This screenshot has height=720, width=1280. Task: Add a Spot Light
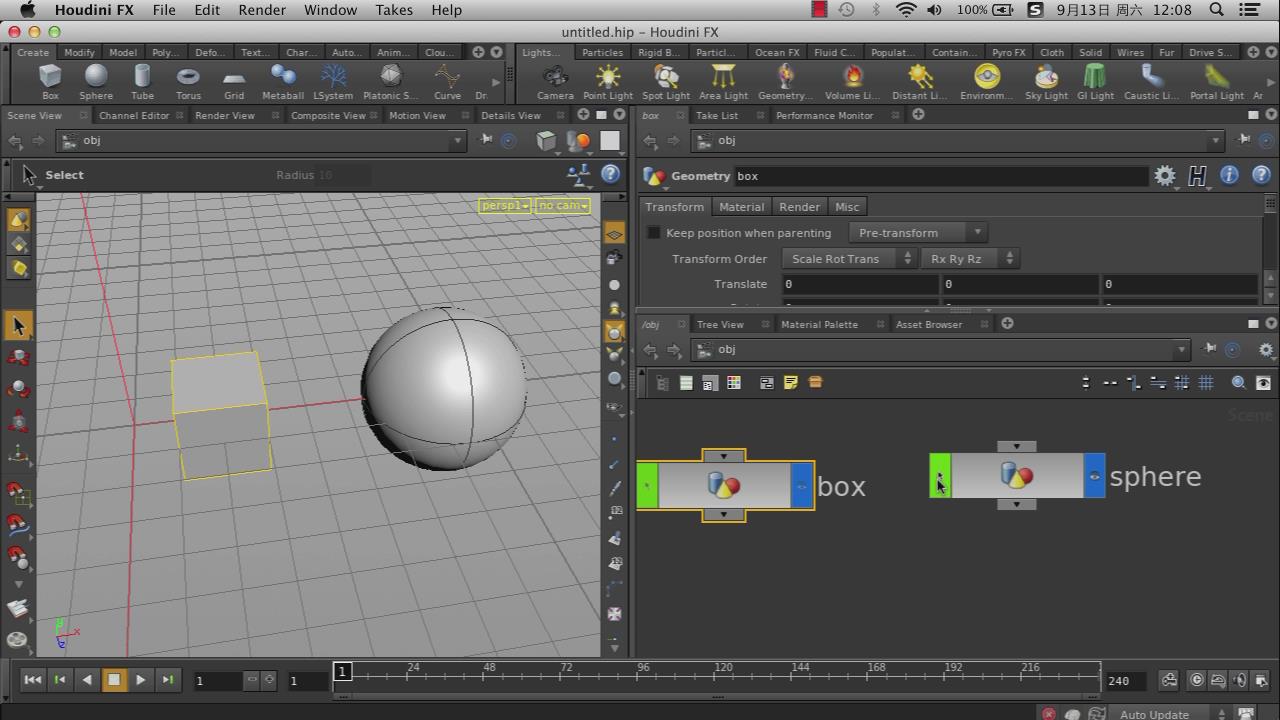click(666, 81)
